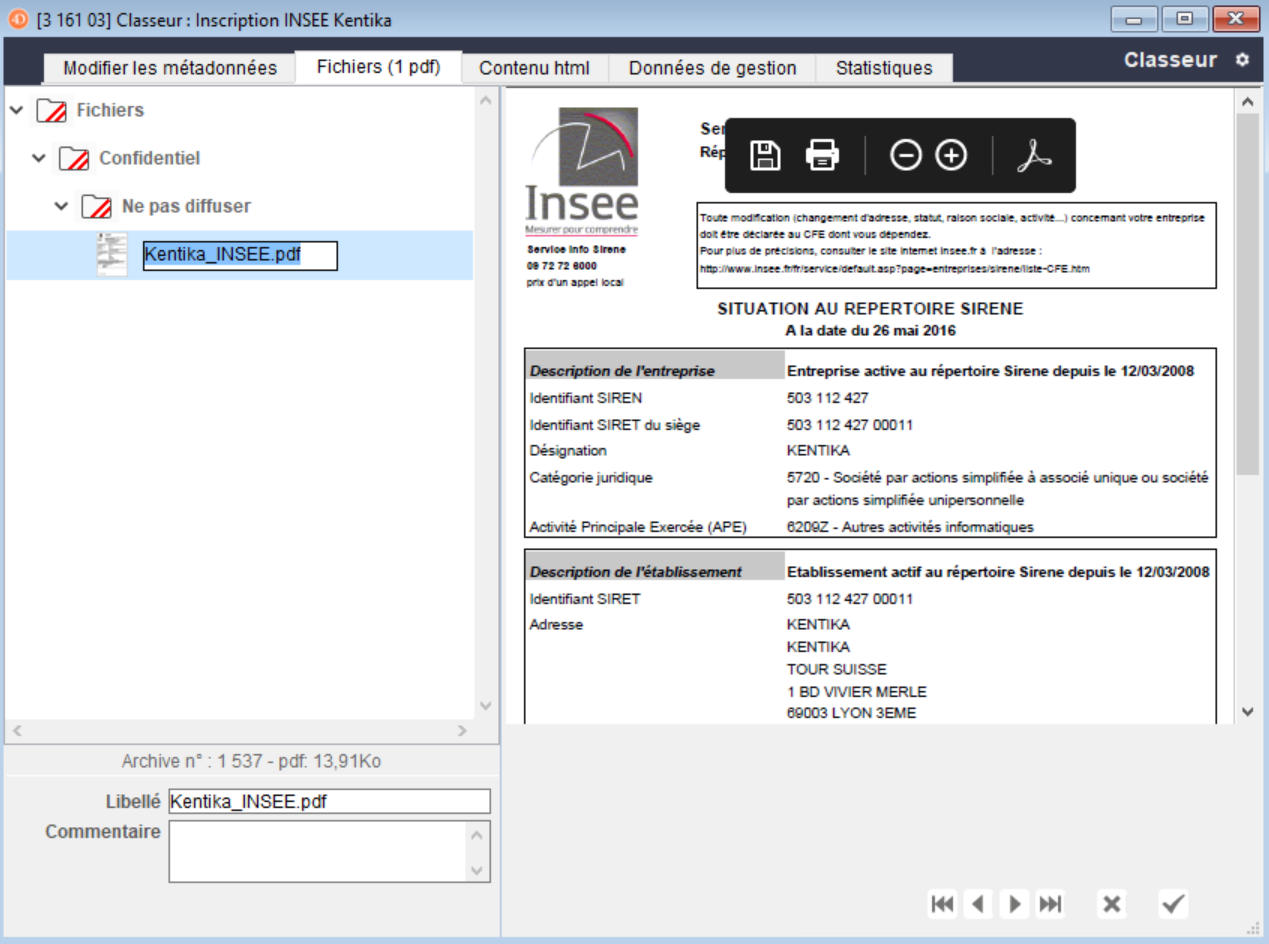Click the Kentika_INSEE.pdf file thumbnail
The height and width of the screenshot is (944, 1269).
112,255
